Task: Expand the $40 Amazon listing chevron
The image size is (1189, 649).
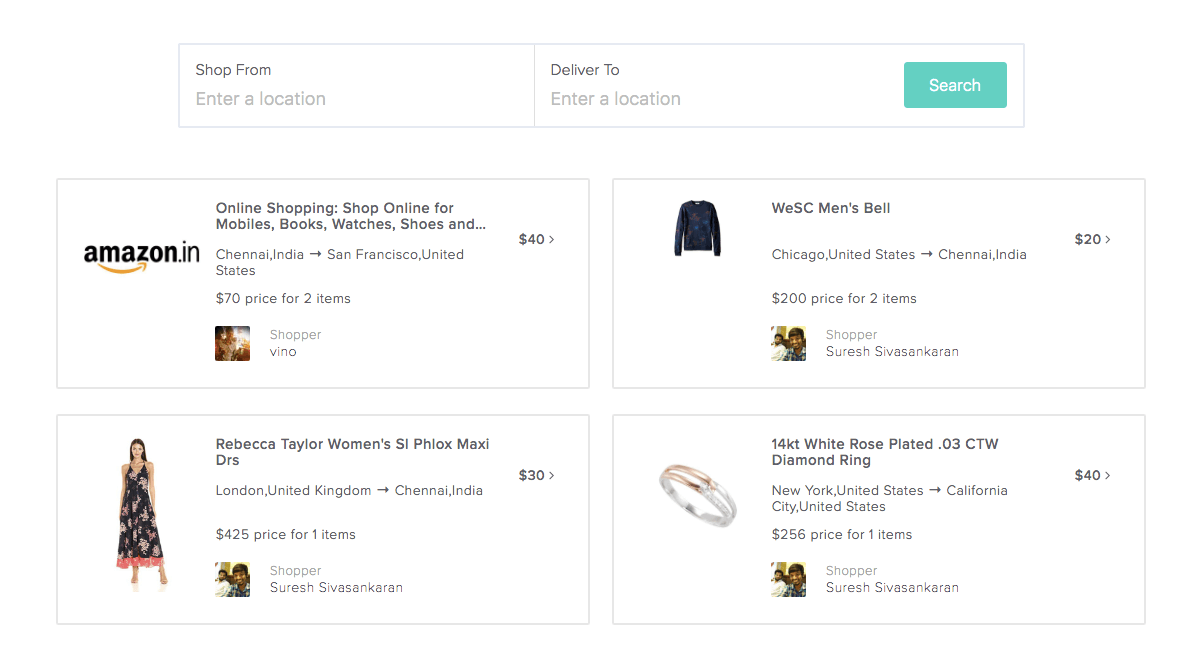Action: tap(552, 240)
